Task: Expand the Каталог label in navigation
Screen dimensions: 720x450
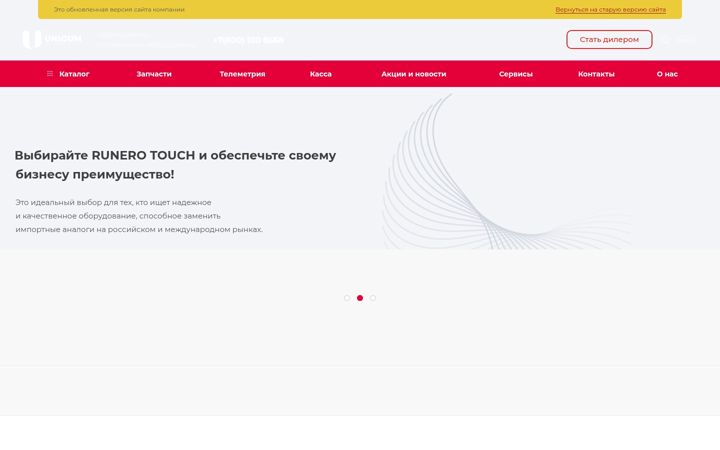Action: tap(74, 74)
